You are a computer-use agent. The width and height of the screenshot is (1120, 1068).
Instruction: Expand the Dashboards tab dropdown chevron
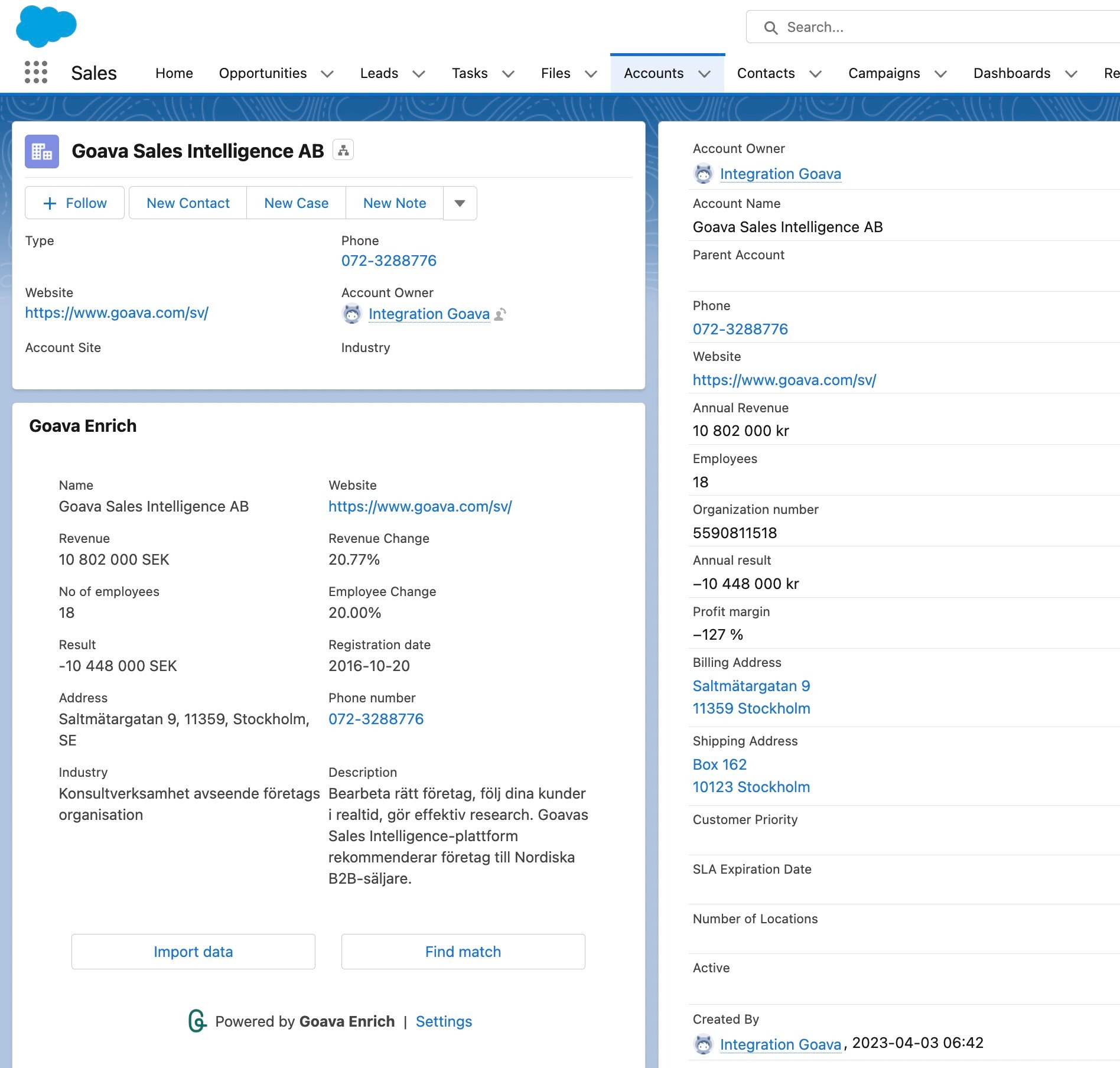point(1071,74)
